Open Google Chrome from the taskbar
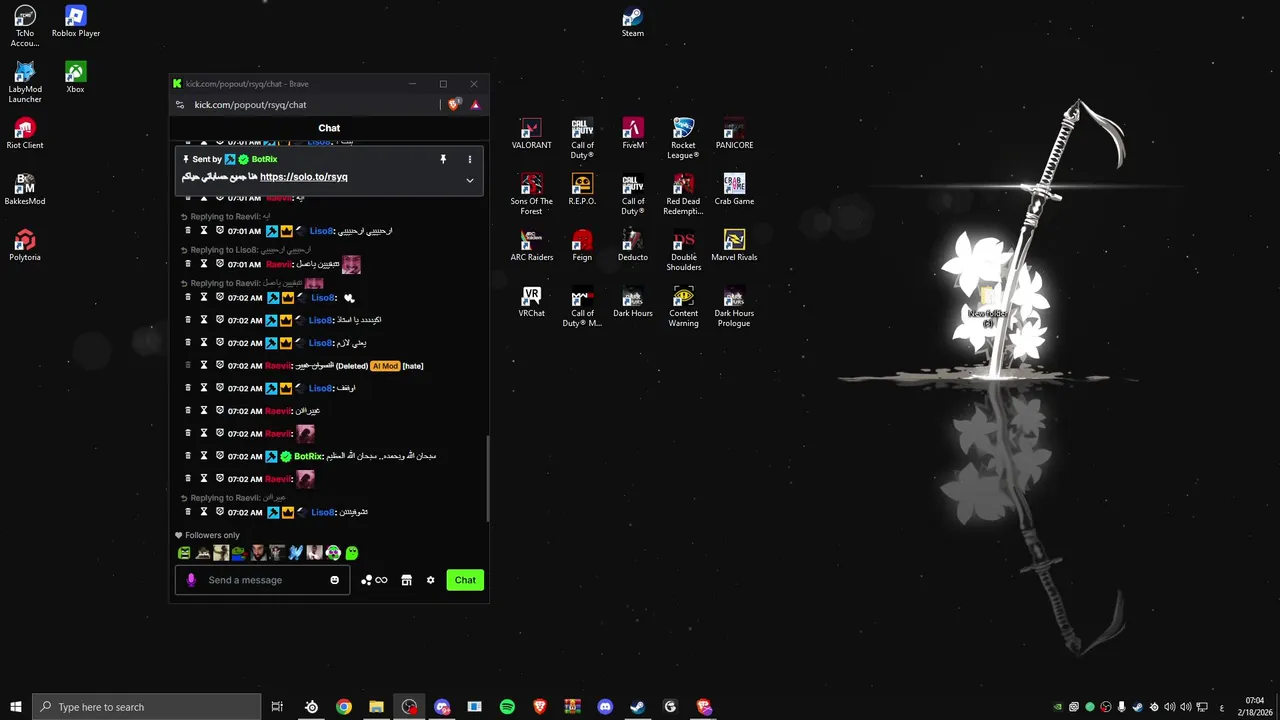 (344, 707)
